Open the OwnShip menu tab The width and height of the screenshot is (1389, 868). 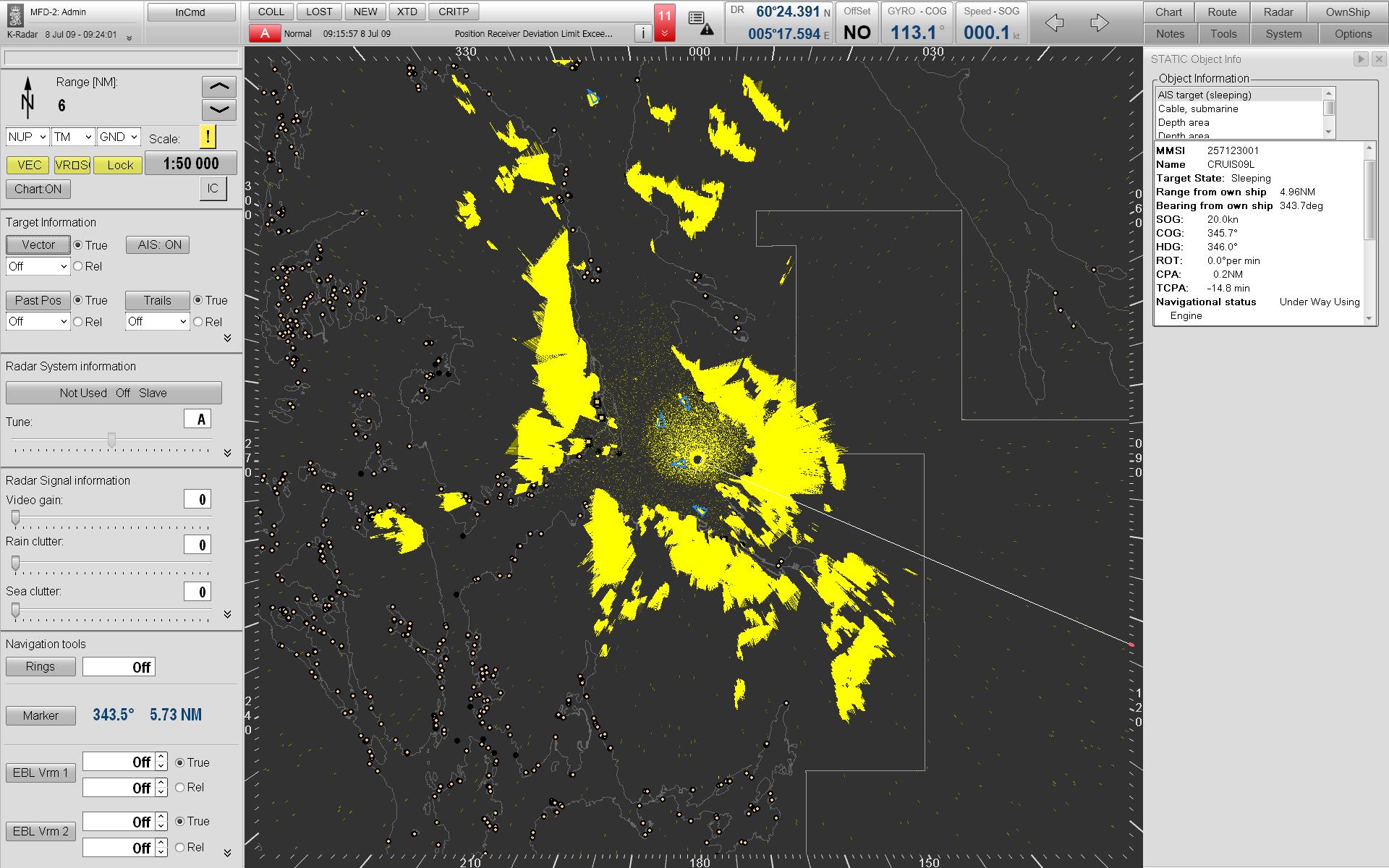click(x=1347, y=12)
